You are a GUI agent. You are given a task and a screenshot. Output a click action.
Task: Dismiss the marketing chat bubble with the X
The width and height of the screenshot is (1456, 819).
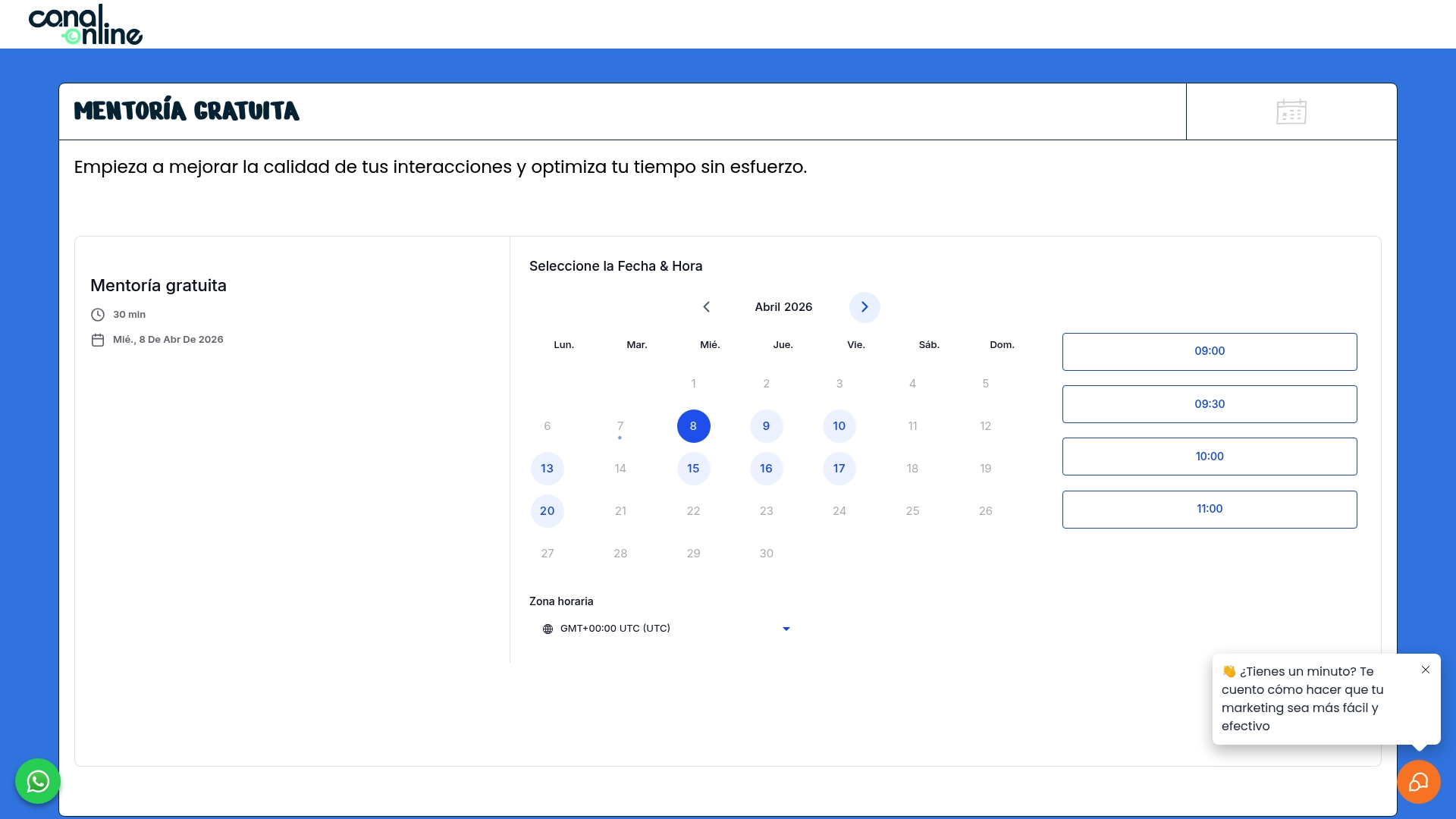[x=1425, y=670]
